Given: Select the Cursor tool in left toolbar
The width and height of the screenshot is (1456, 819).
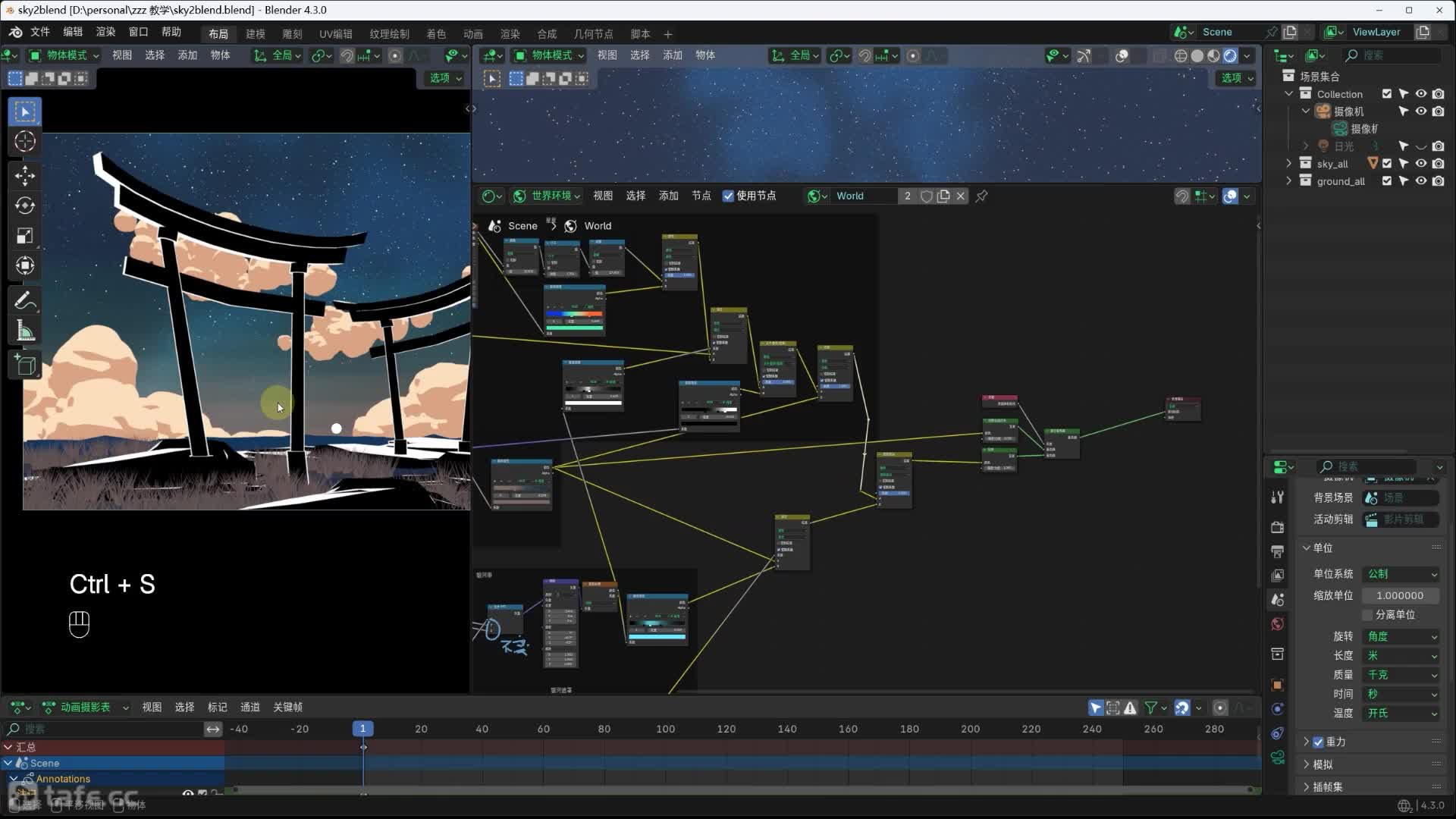Looking at the screenshot, I should coord(25,142).
